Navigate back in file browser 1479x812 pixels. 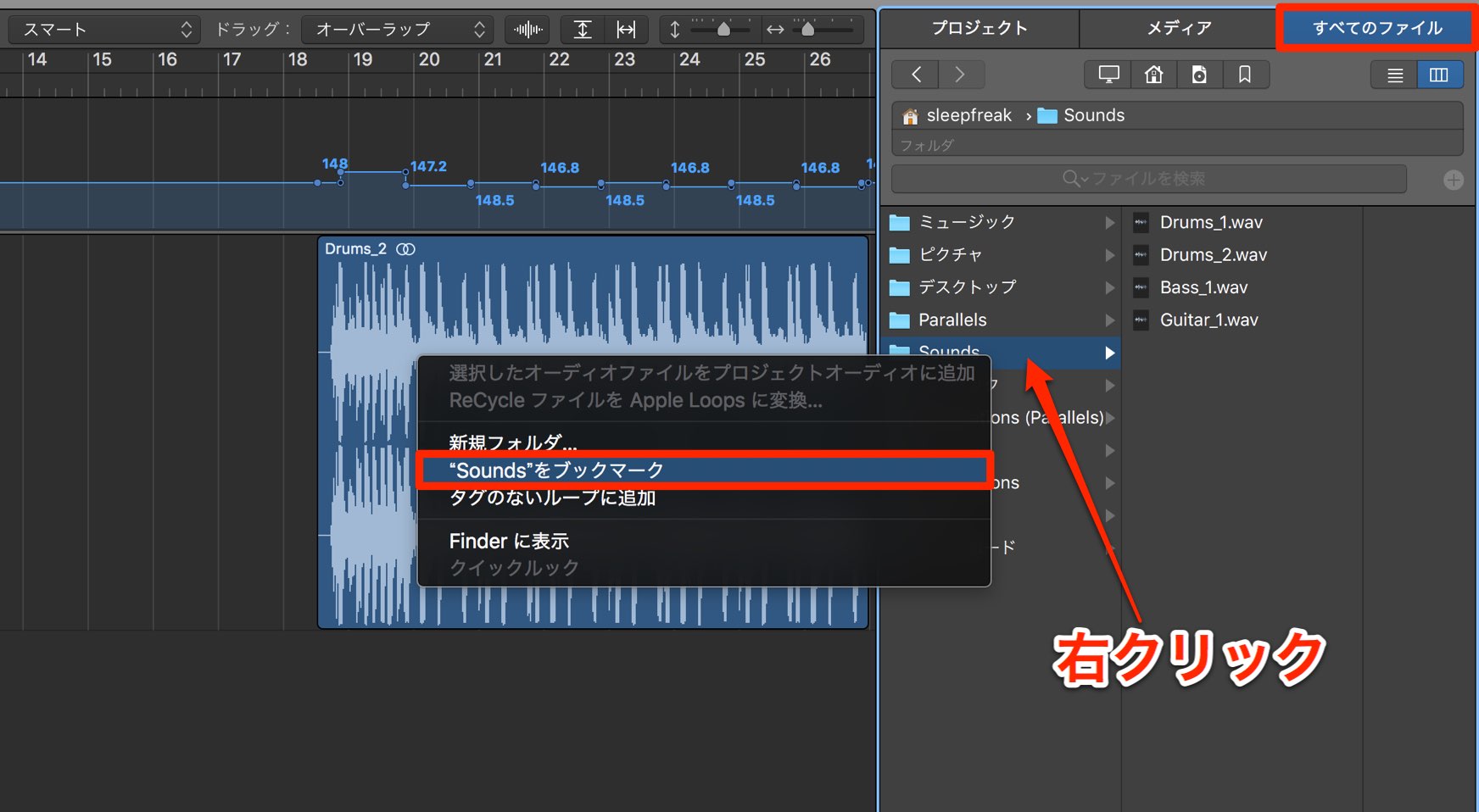click(916, 75)
